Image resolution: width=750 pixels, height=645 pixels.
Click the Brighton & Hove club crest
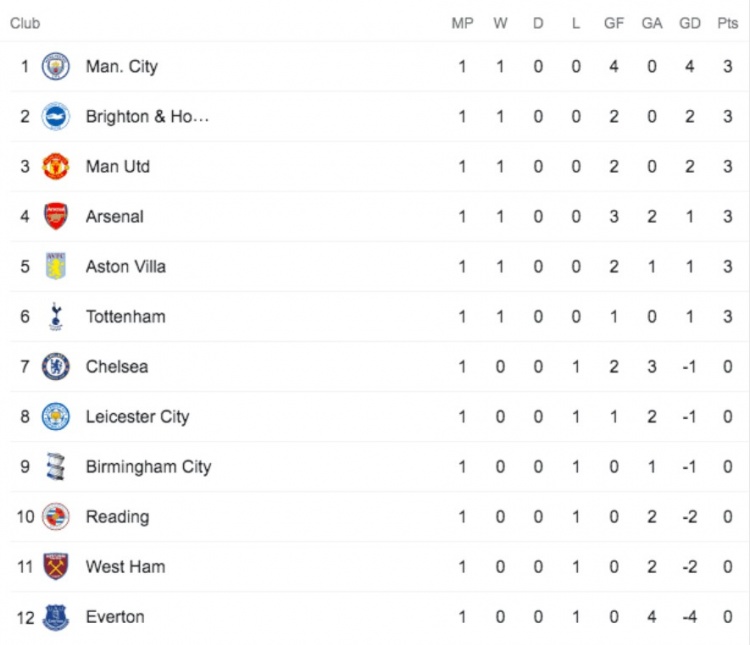click(55, 116)
